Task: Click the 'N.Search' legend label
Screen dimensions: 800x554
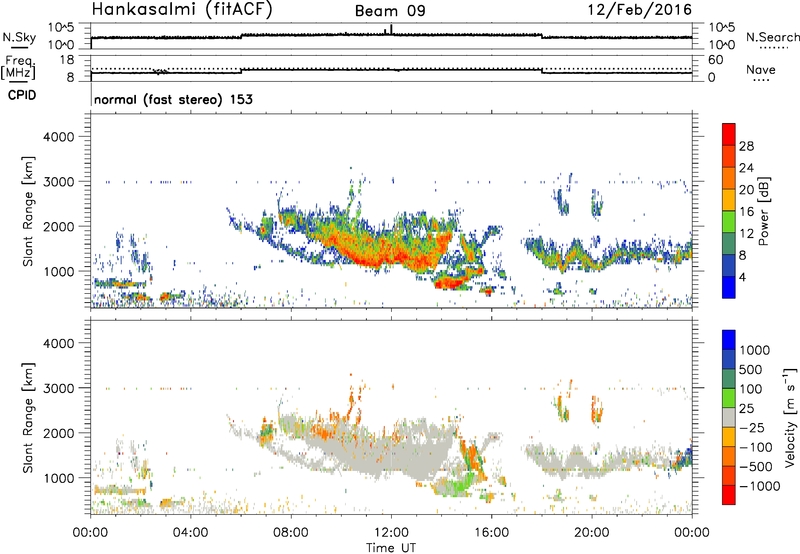Action: (x=772, y=37)
